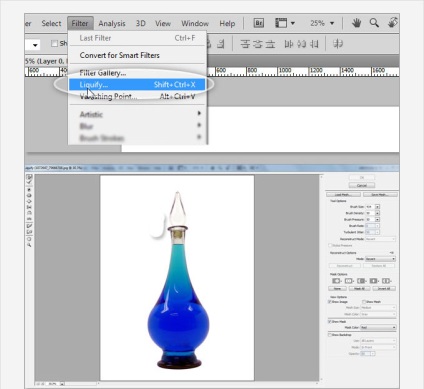Screen dimensions: 424x389
Task: Click Intersect with Selection mask option icon
Action: (x=374, y=281)
